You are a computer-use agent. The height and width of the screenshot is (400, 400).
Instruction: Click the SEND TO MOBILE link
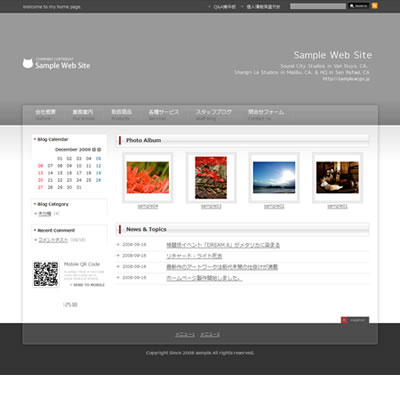pos(88,285)
